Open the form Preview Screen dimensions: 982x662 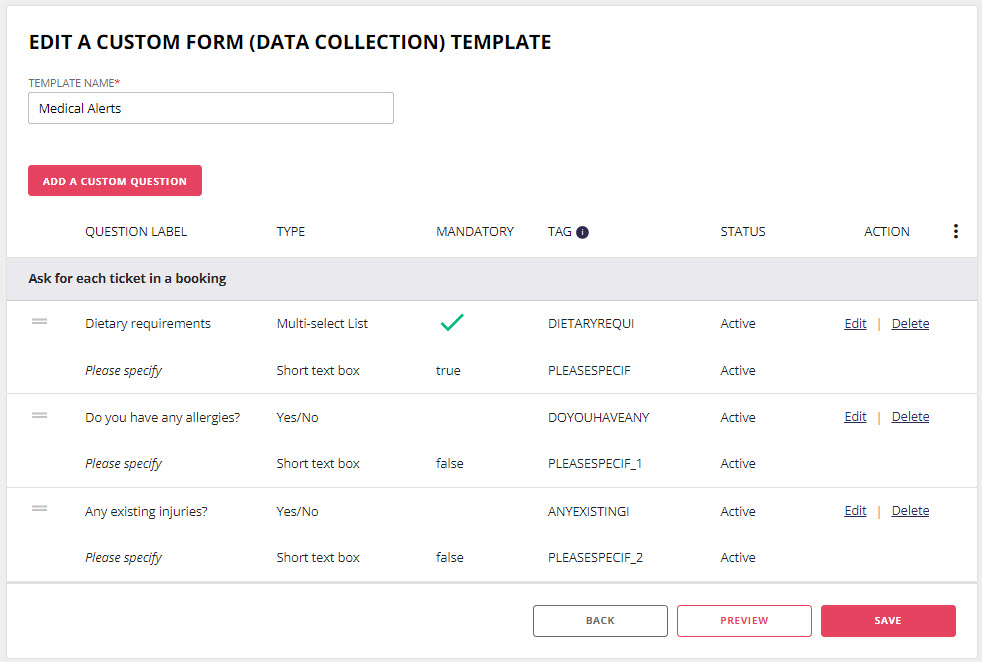(x=744, y=621)
